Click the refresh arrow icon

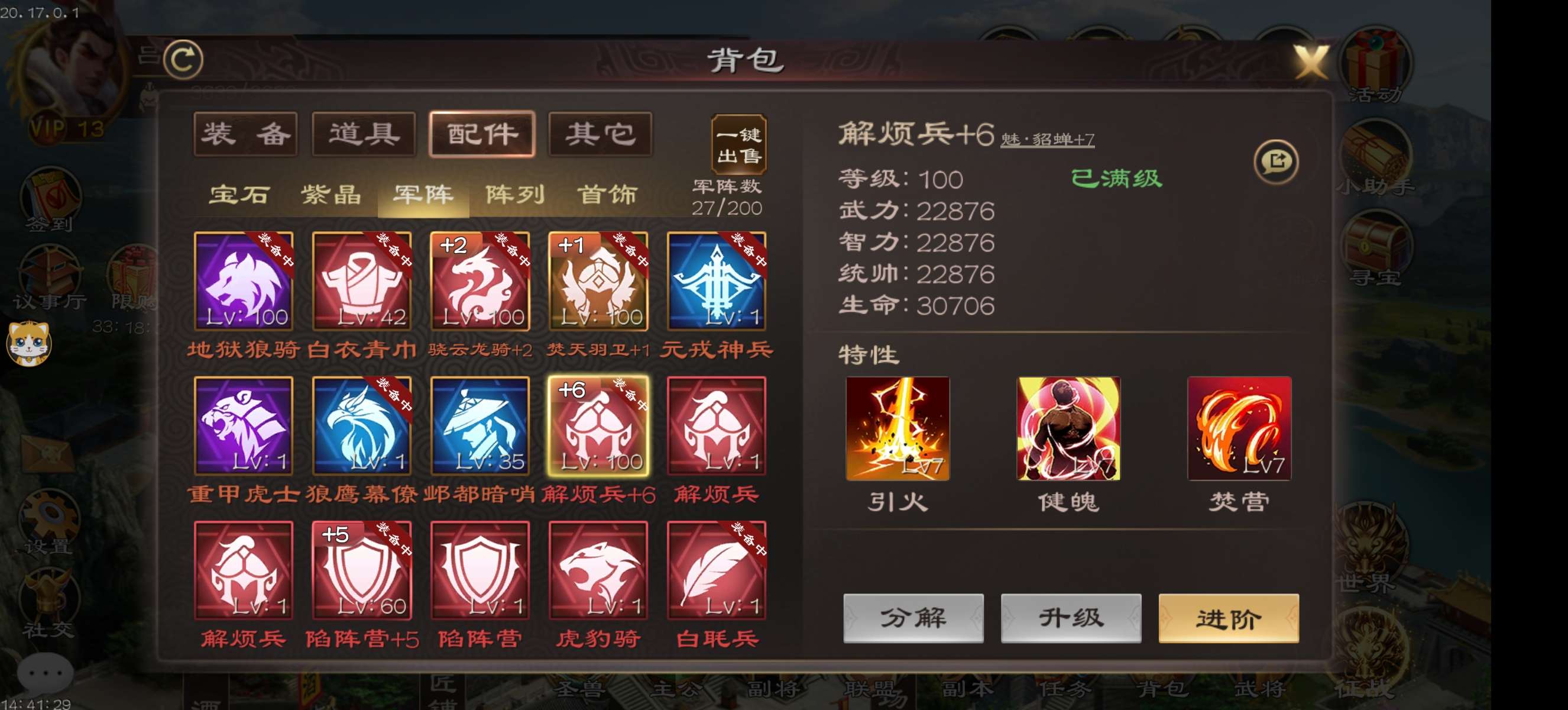[183, 60]
